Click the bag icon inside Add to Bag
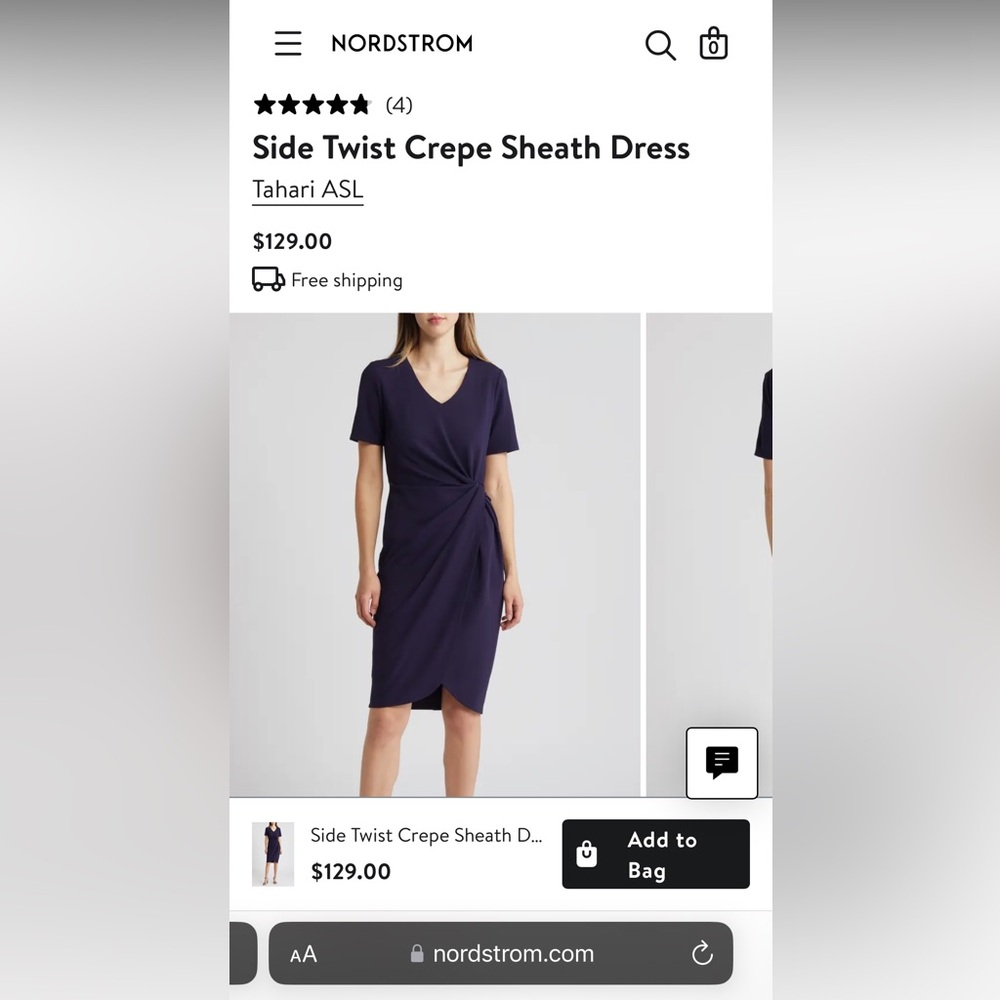This screenshot has width=1000, height=1000. pos(587,854)
